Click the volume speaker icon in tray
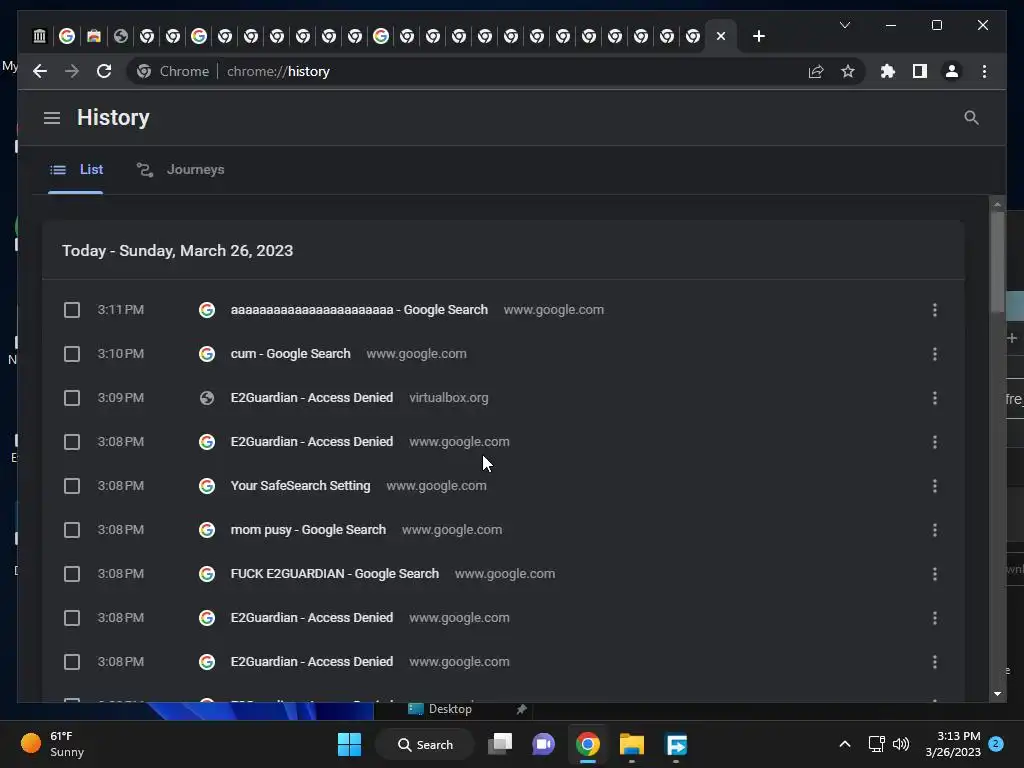 click(901, 744)
